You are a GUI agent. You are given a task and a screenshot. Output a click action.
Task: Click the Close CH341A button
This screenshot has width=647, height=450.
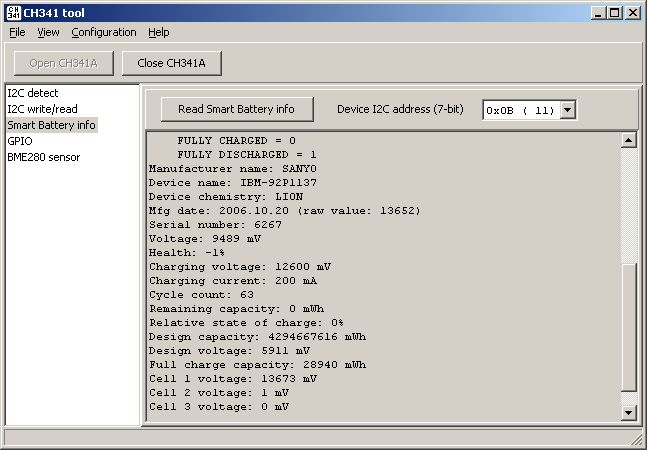pos(172,63)
